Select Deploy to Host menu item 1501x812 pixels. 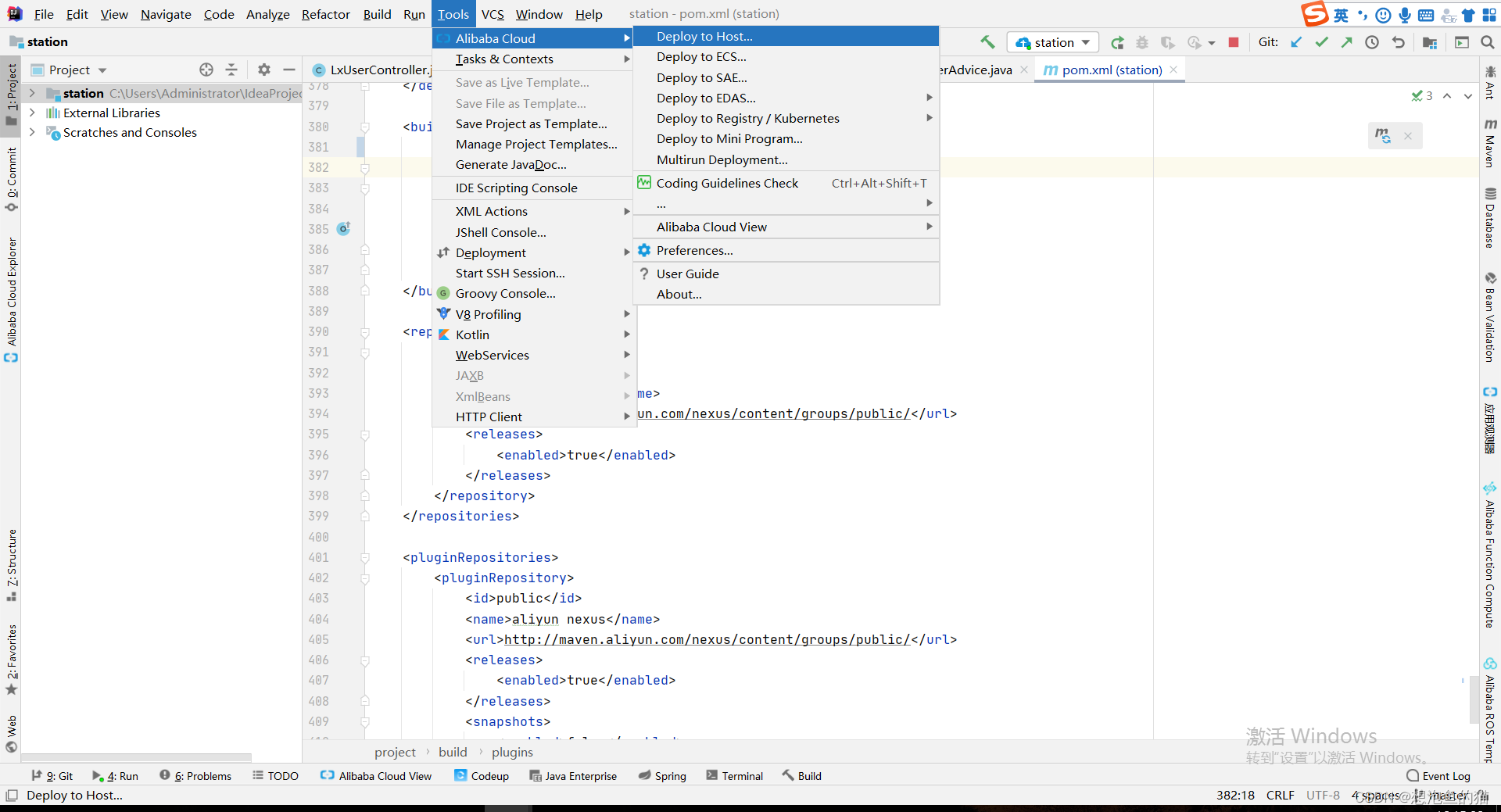[786, 36]
